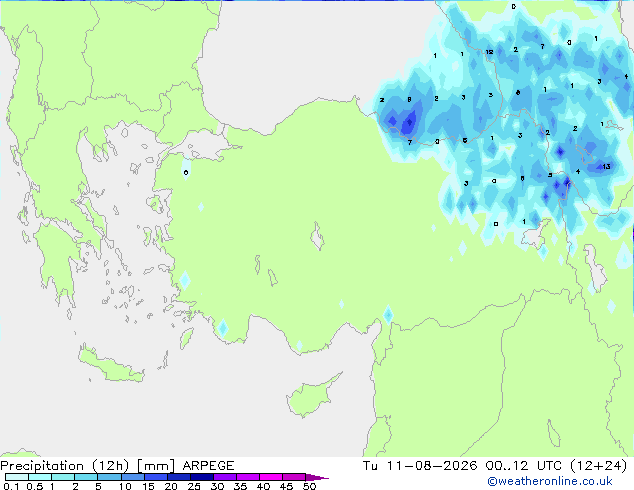Click the '12' precipitation value on the map

(489, 52)
